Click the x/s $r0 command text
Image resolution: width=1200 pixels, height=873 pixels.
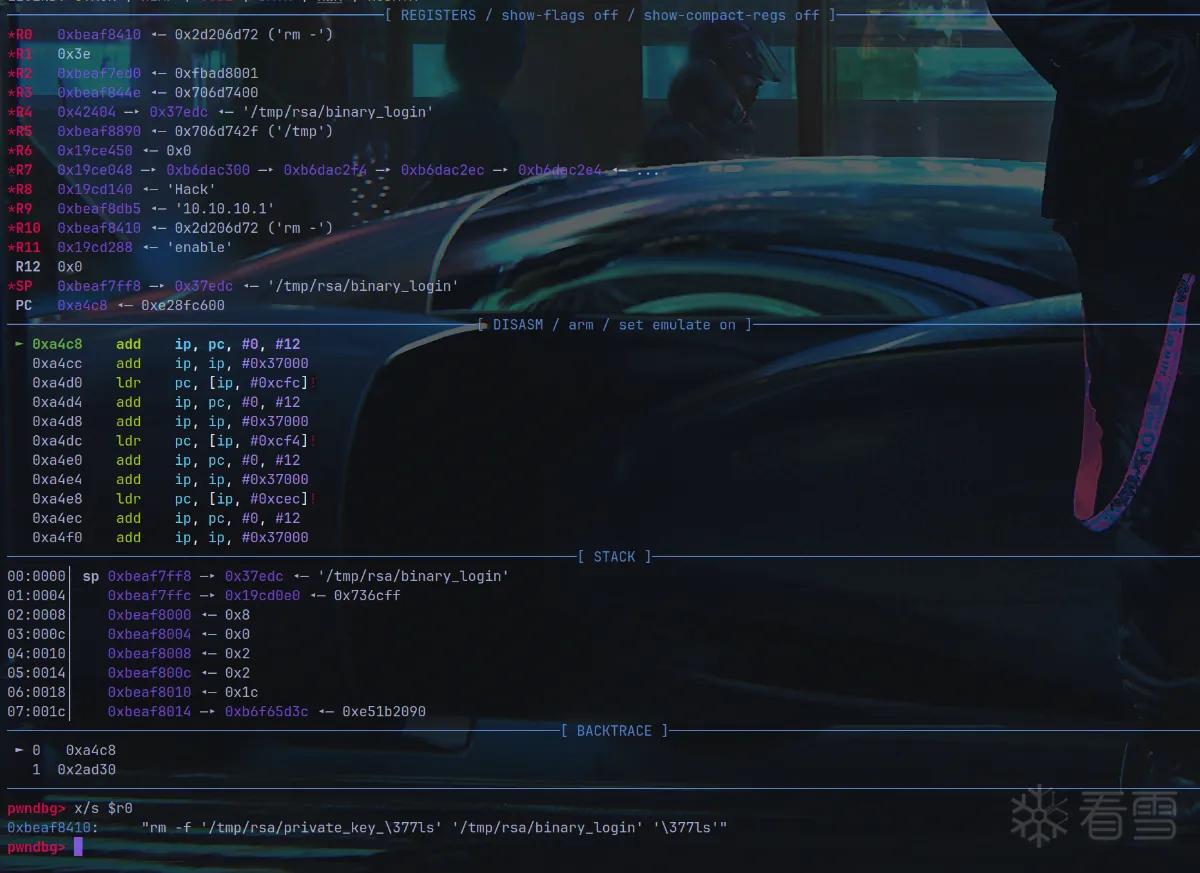tap(103, 808)
